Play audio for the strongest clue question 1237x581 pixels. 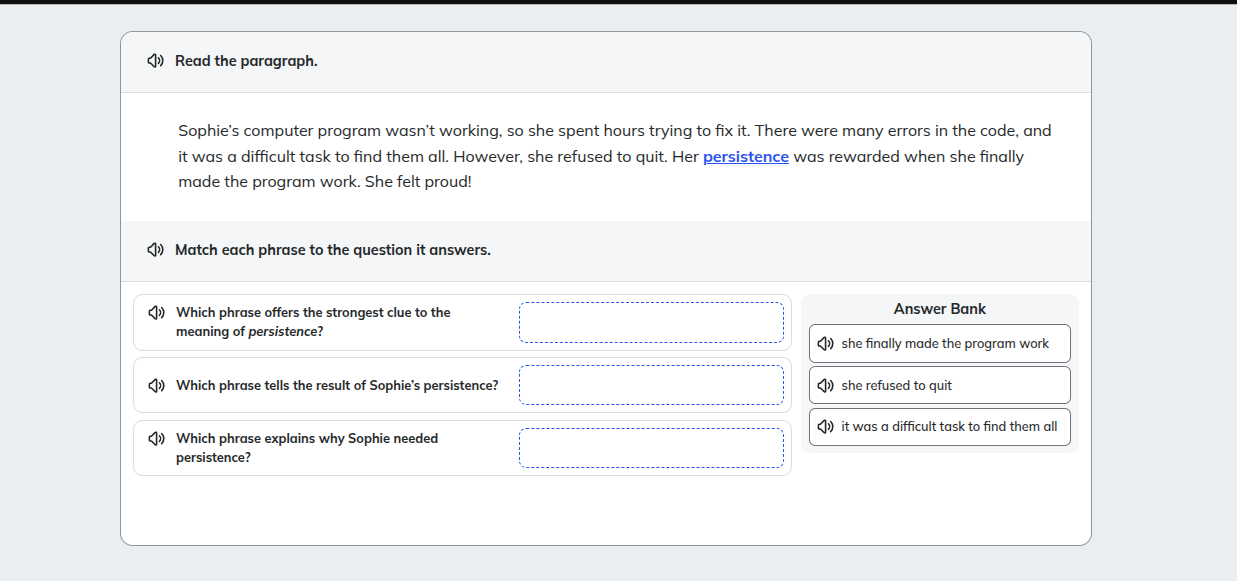[155, 312]
